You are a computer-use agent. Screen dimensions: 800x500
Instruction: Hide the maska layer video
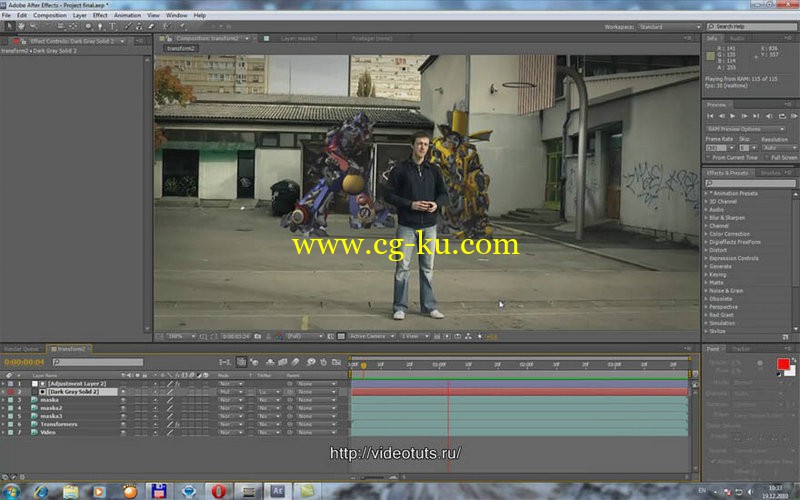123,400
